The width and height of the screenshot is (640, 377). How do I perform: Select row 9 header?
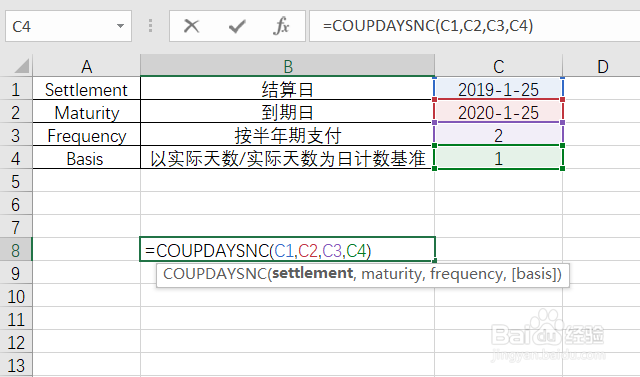(16, 273)
